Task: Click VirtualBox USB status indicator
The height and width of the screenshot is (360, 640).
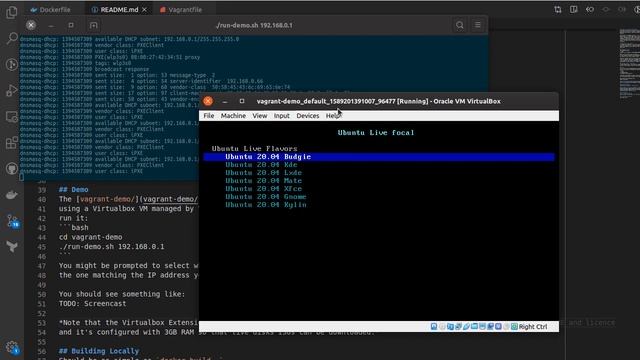Action: tap(466, 327)
